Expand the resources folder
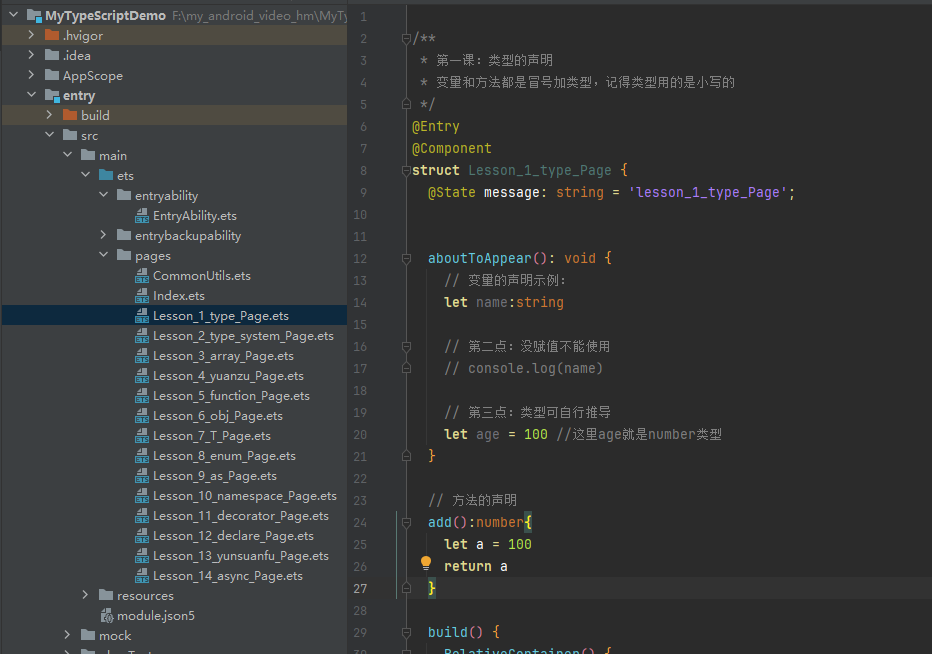Viewport: 932px width, 654px height. [85, 595]
